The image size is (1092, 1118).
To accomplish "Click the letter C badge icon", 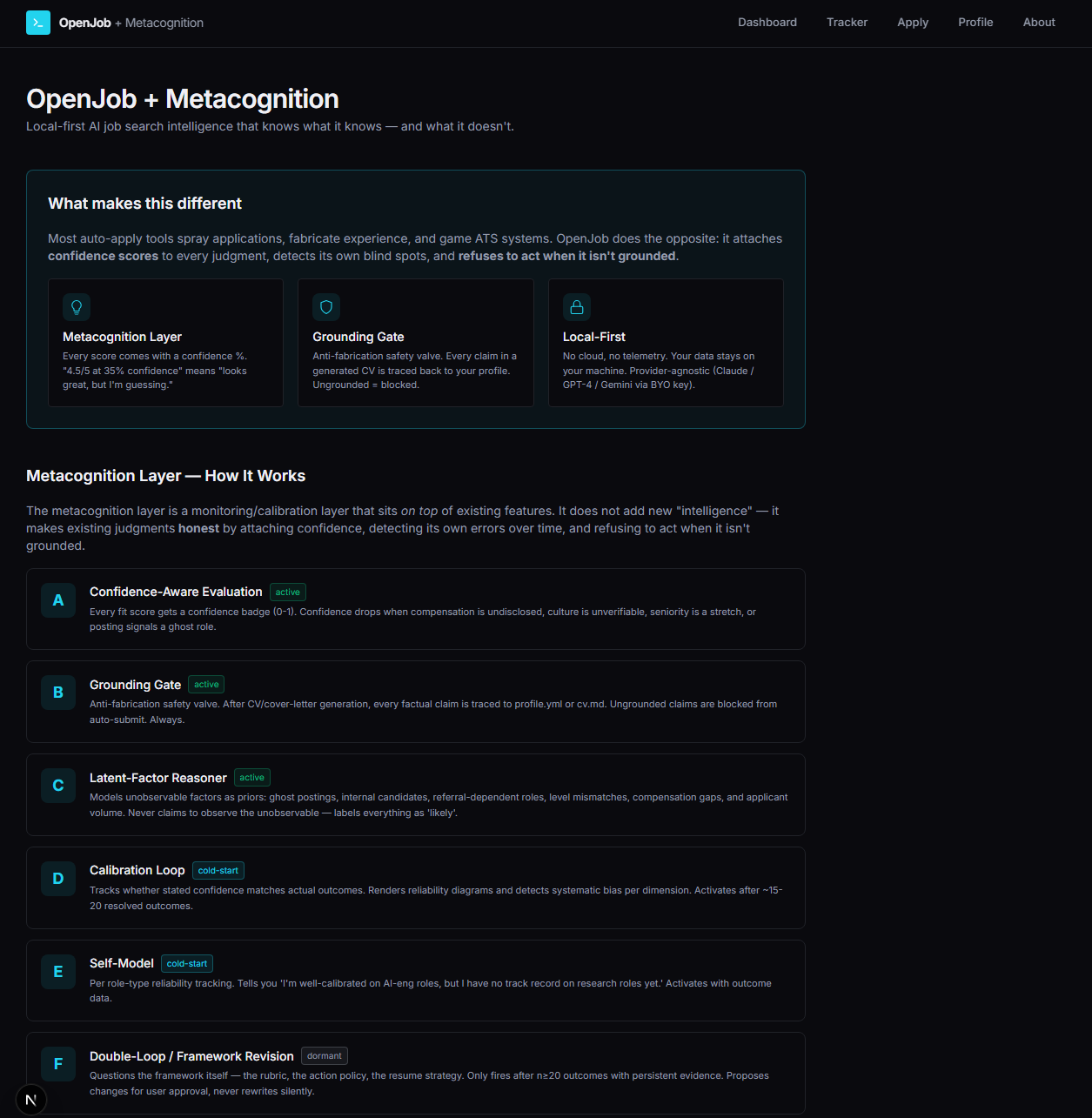I will 58,786.
